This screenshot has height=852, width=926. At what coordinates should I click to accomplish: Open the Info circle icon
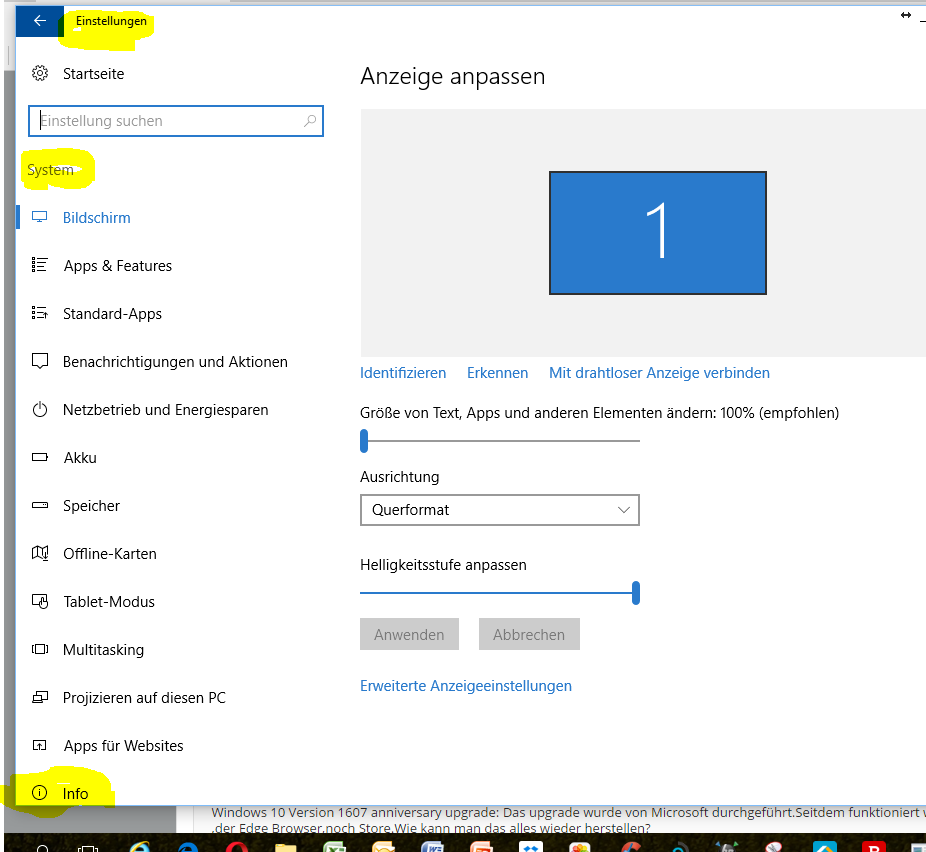40,793
